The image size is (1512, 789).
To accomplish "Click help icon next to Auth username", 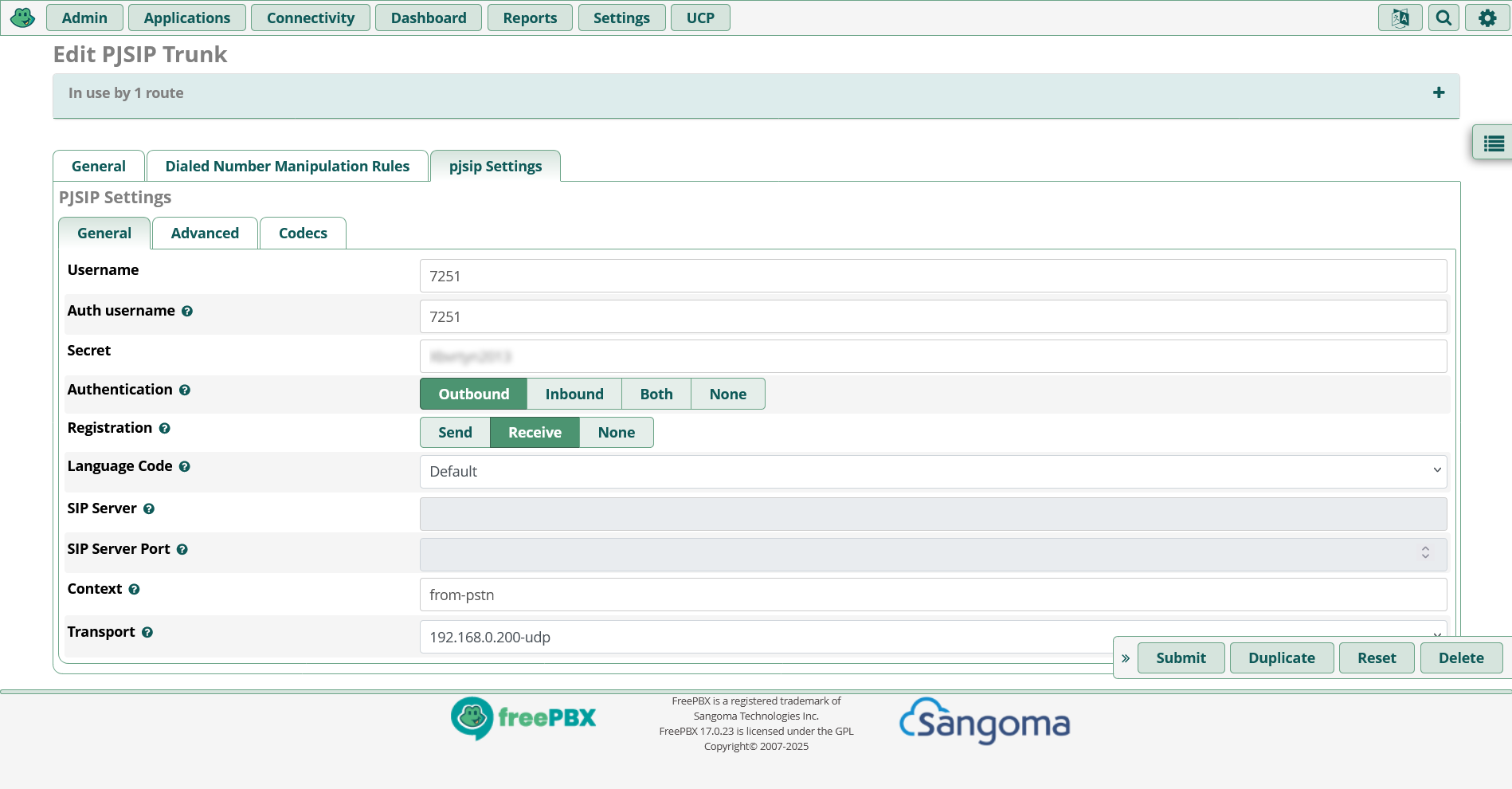I will click(x=187, y=312).
